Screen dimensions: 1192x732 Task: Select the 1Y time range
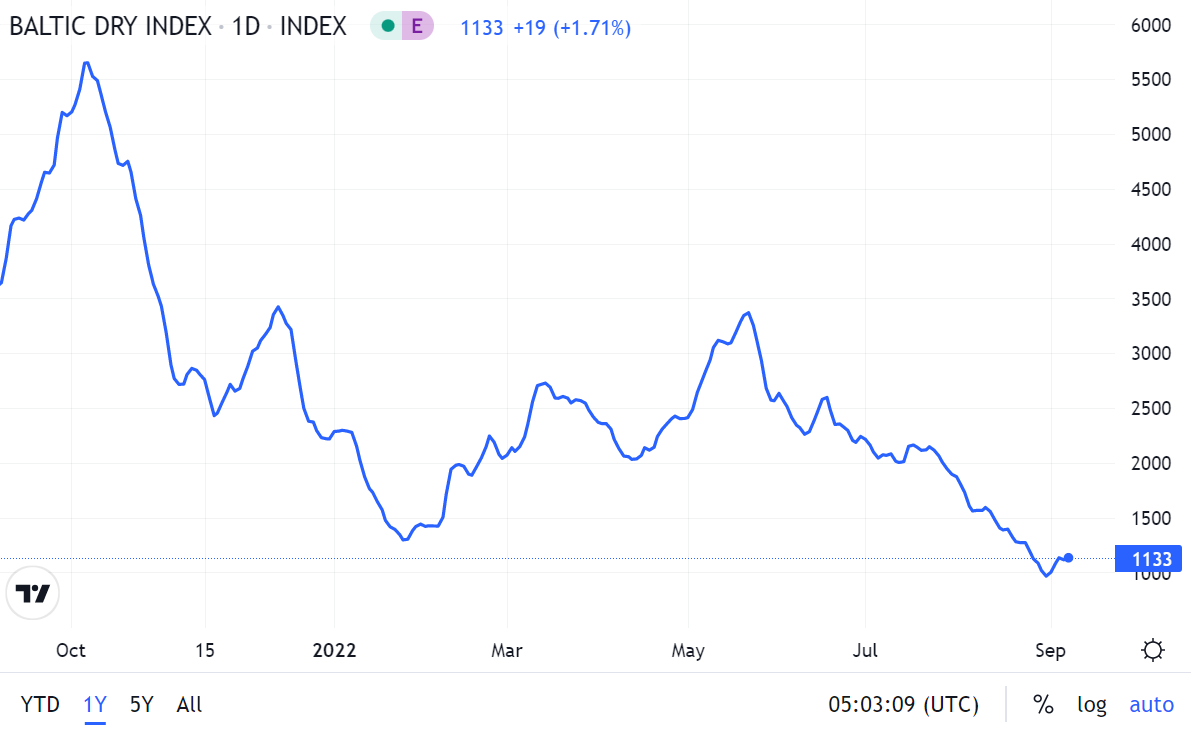pos(95,704)
